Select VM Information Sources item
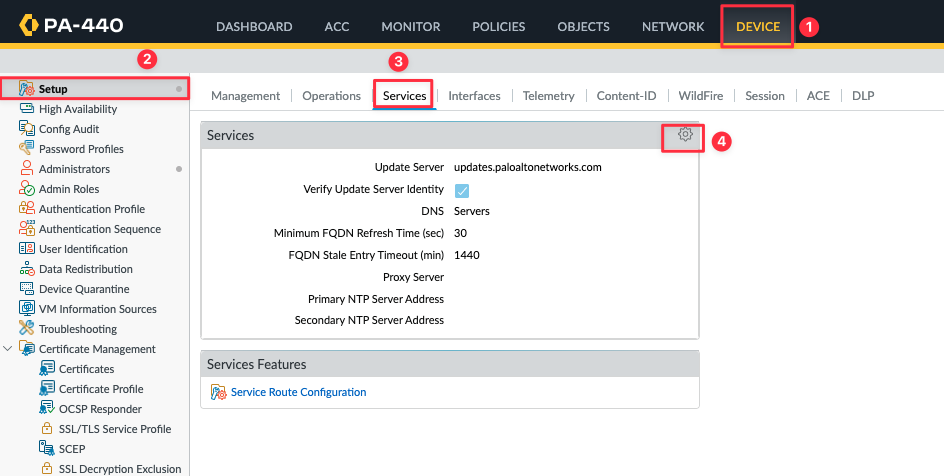The image size is (944, 476). coord(98,309)
